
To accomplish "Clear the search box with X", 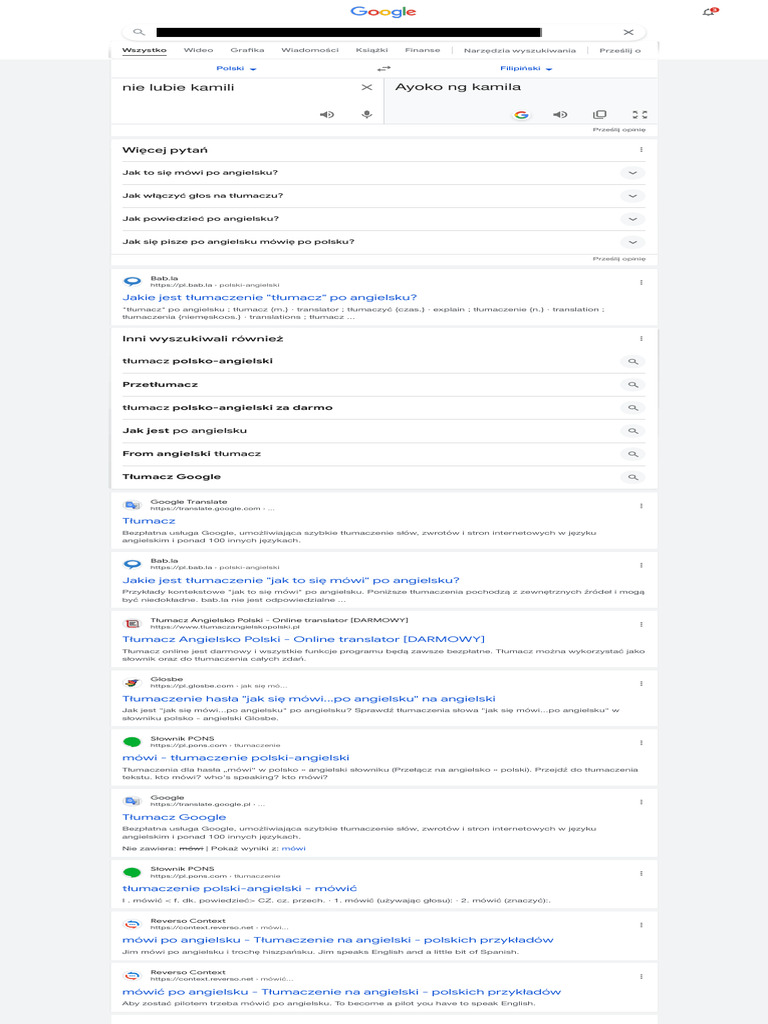I will tap(628, 32).
